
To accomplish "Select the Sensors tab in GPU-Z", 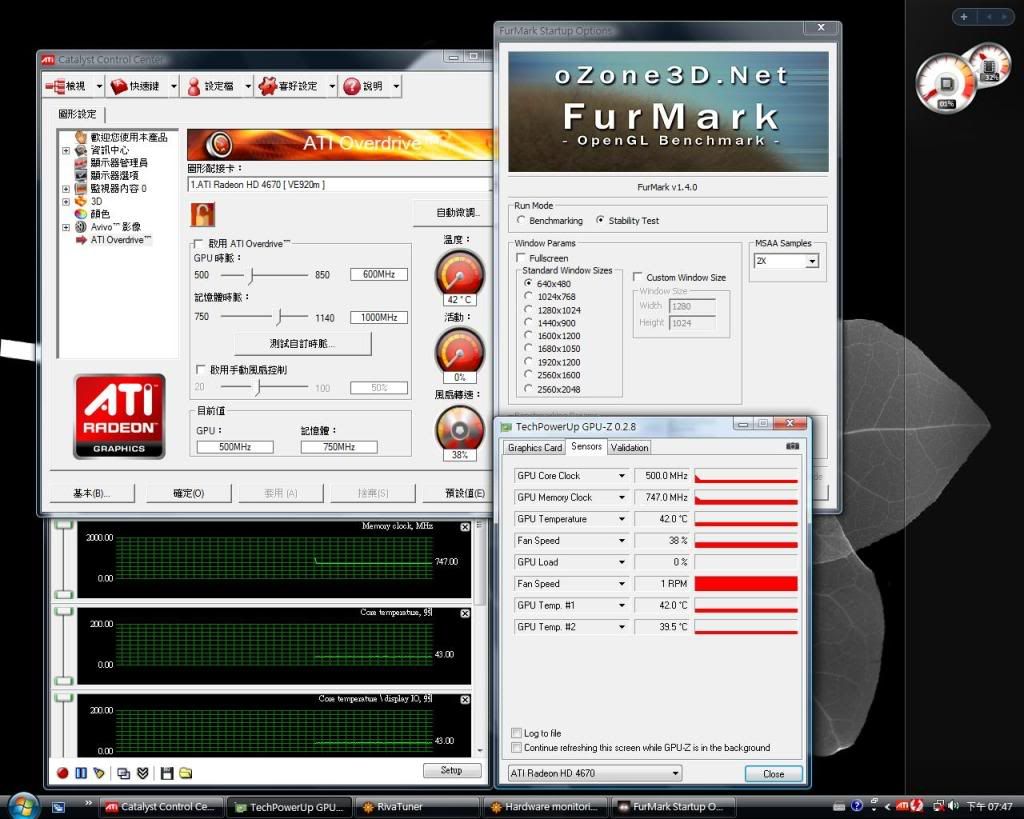I will (586, 446).
